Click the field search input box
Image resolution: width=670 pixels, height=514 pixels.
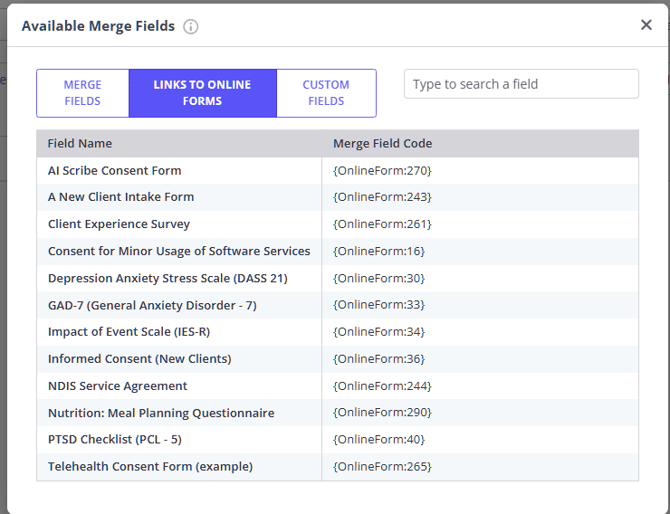(x=520, y=84)
